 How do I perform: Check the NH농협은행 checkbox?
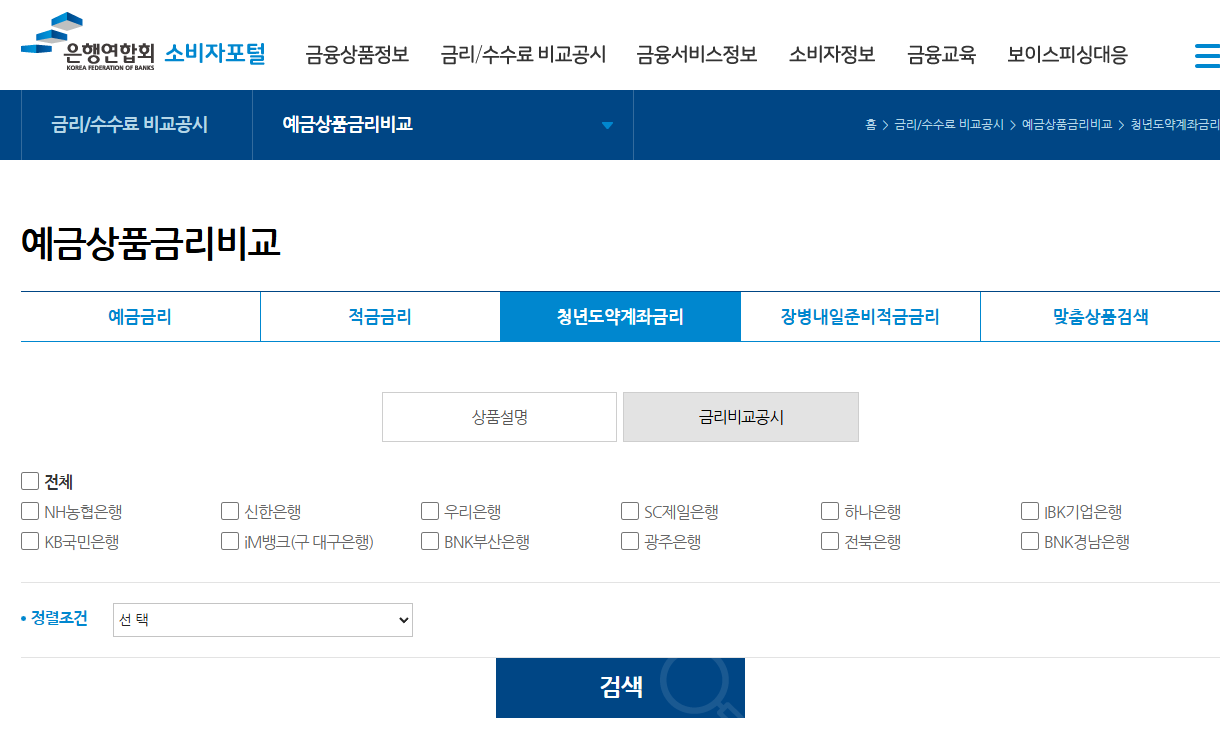coord(30,511)
